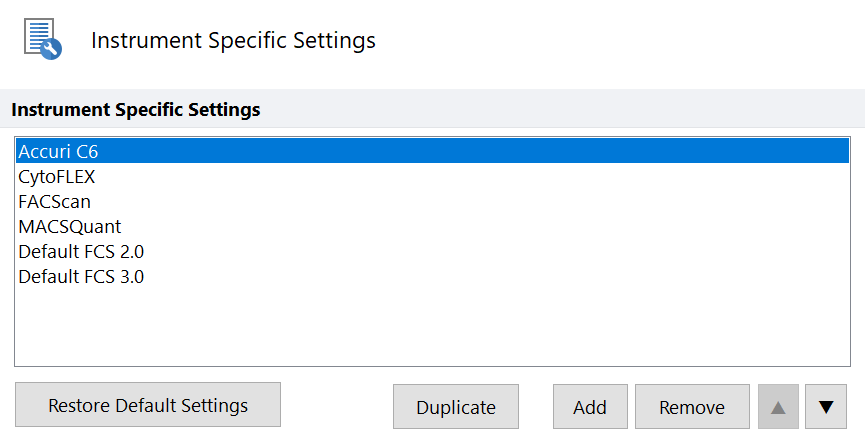
Task: Highlight Default FCS 3.0 in list
Action: (x=81, y=277)
